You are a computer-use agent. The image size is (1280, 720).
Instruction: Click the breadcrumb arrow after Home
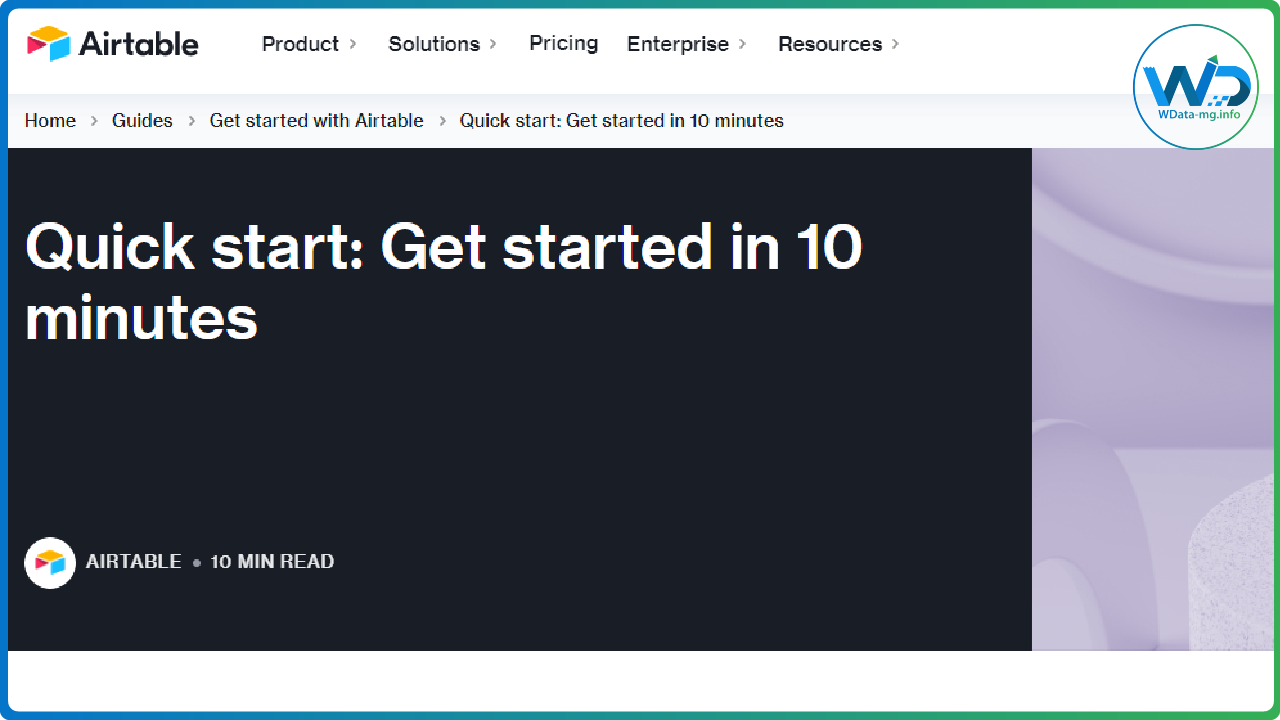[x=94, y=121]
